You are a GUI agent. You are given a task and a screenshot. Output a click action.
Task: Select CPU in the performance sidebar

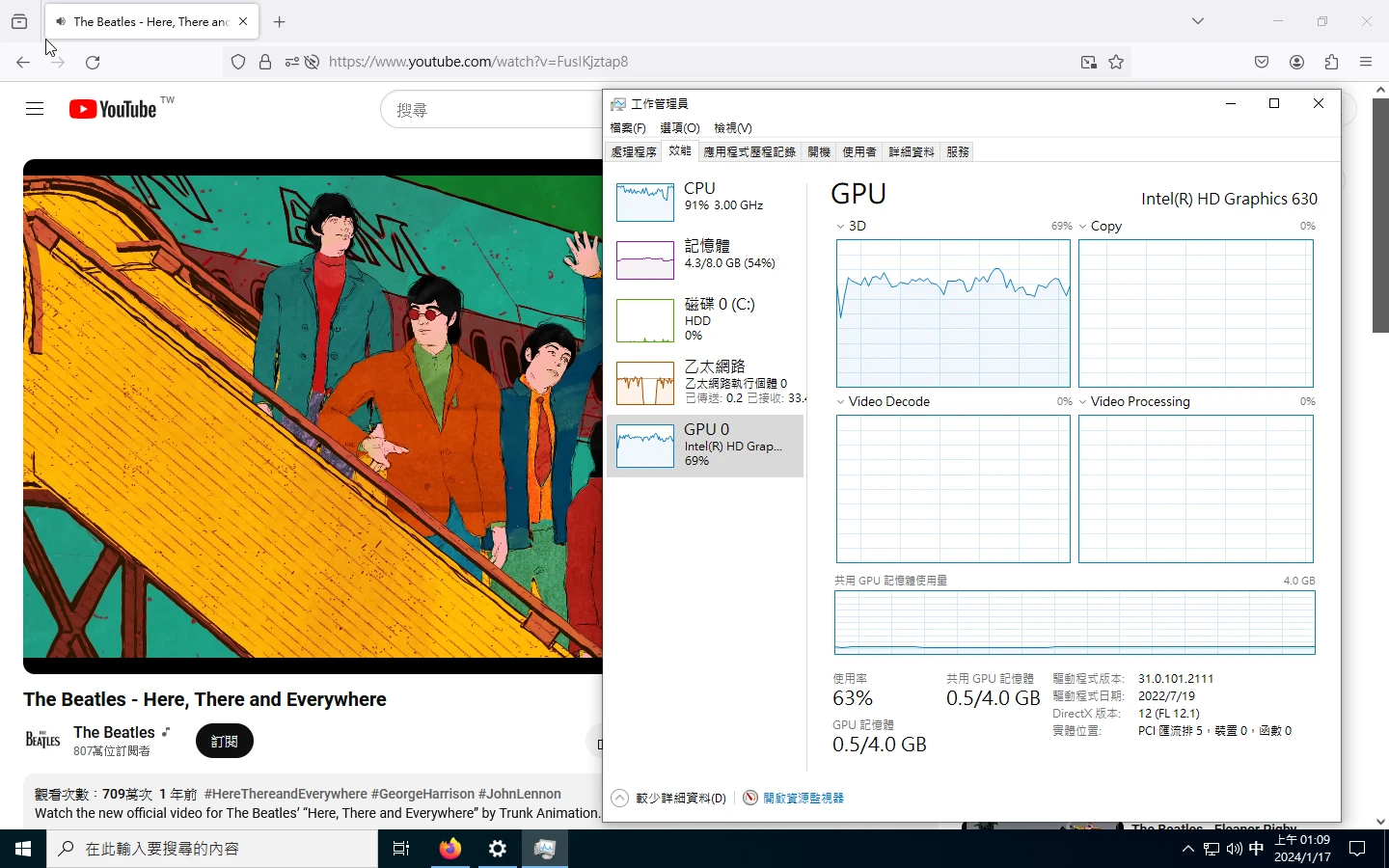tap(705, 198)
